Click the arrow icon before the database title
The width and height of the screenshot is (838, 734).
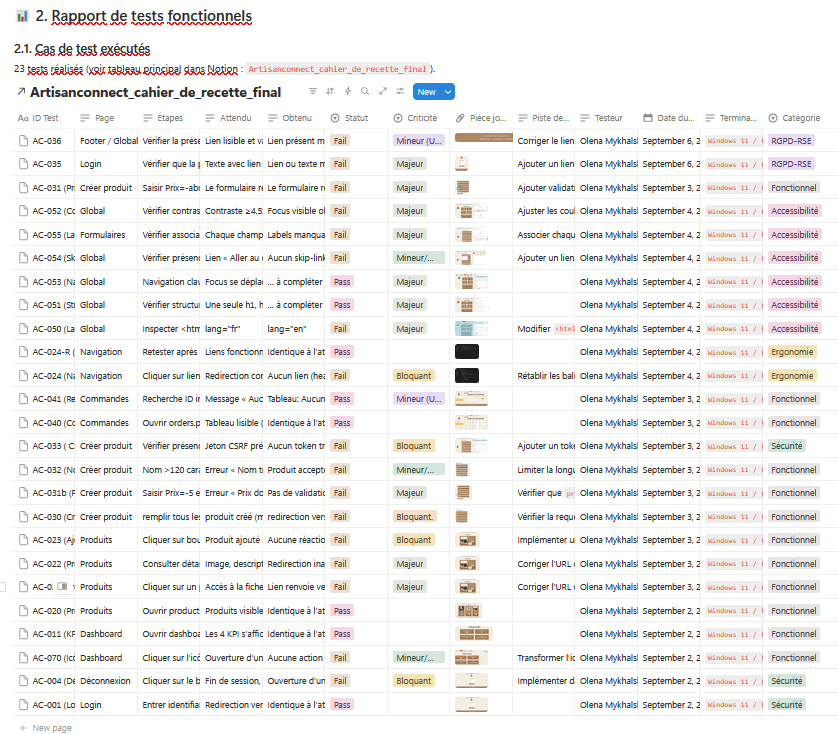21,93
